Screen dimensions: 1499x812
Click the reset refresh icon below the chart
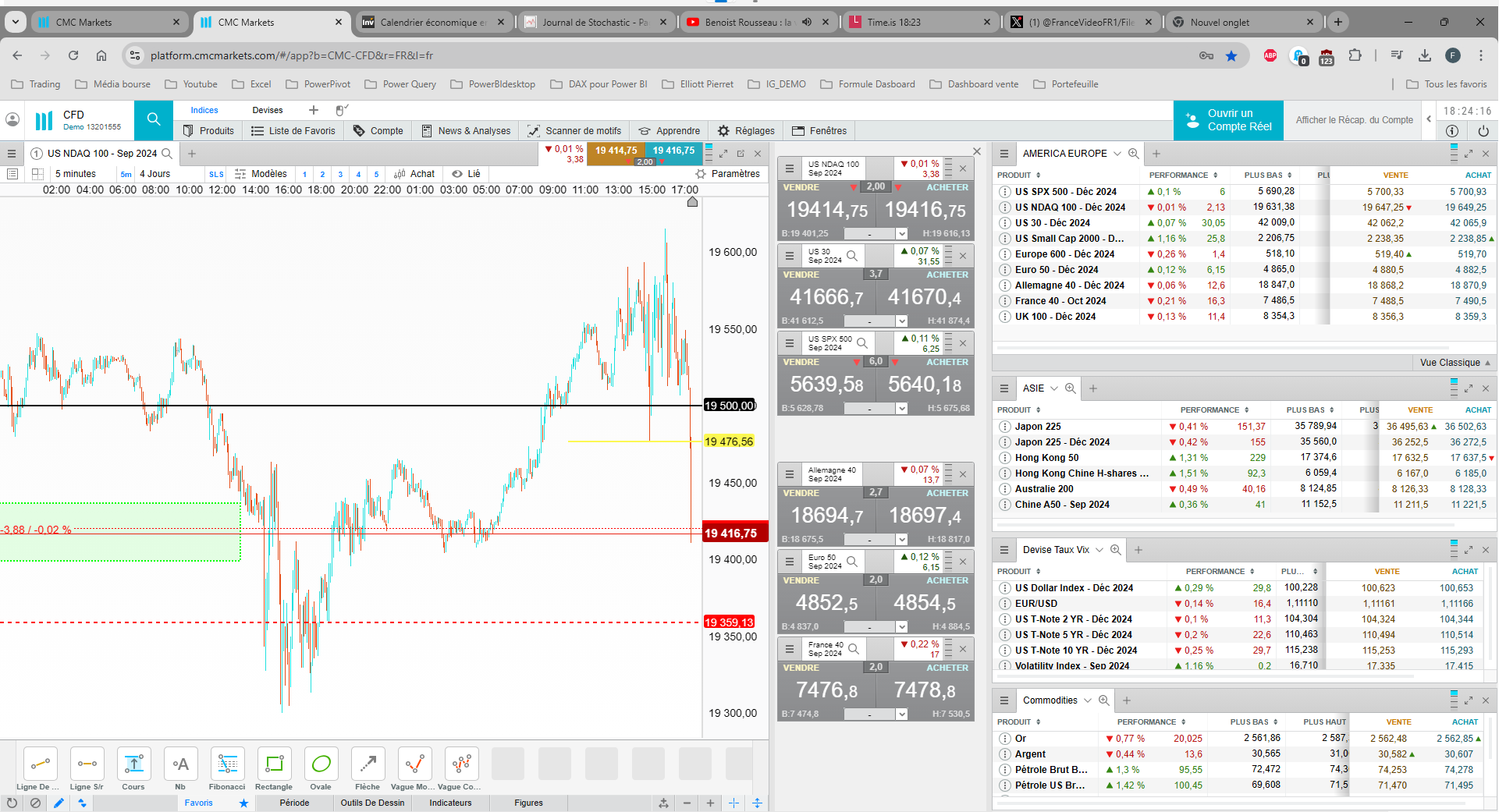(12, 803)
